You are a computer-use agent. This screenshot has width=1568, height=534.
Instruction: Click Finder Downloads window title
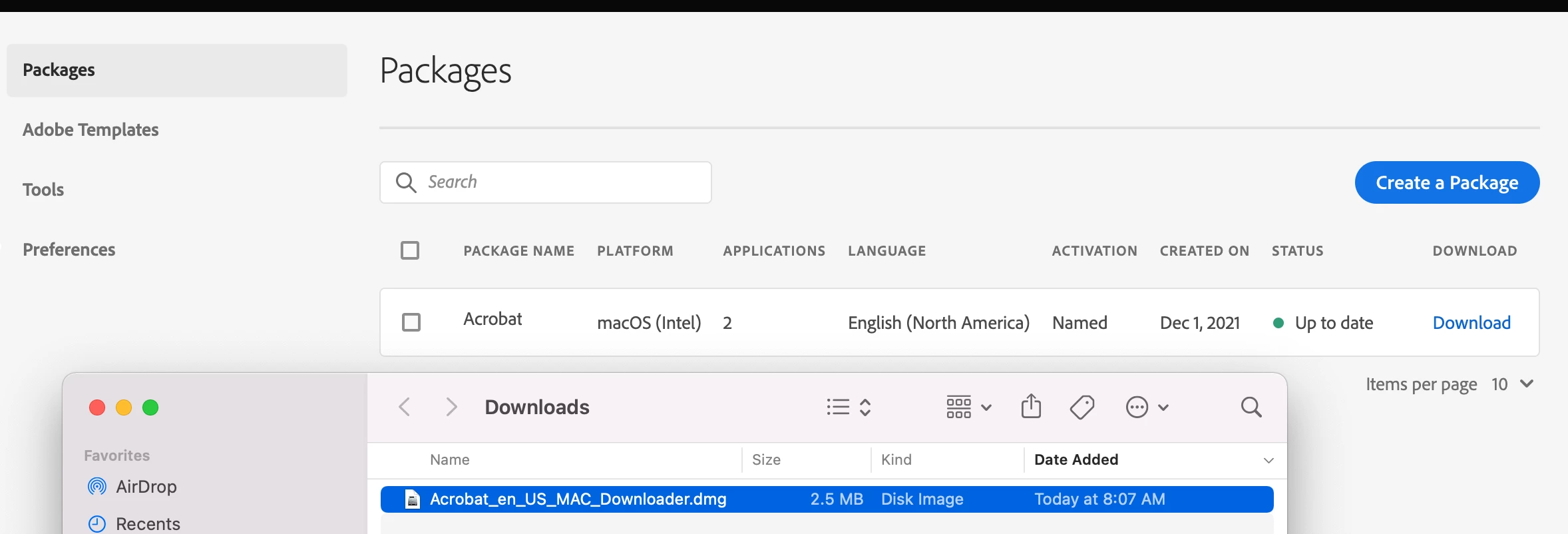[537, 407]
